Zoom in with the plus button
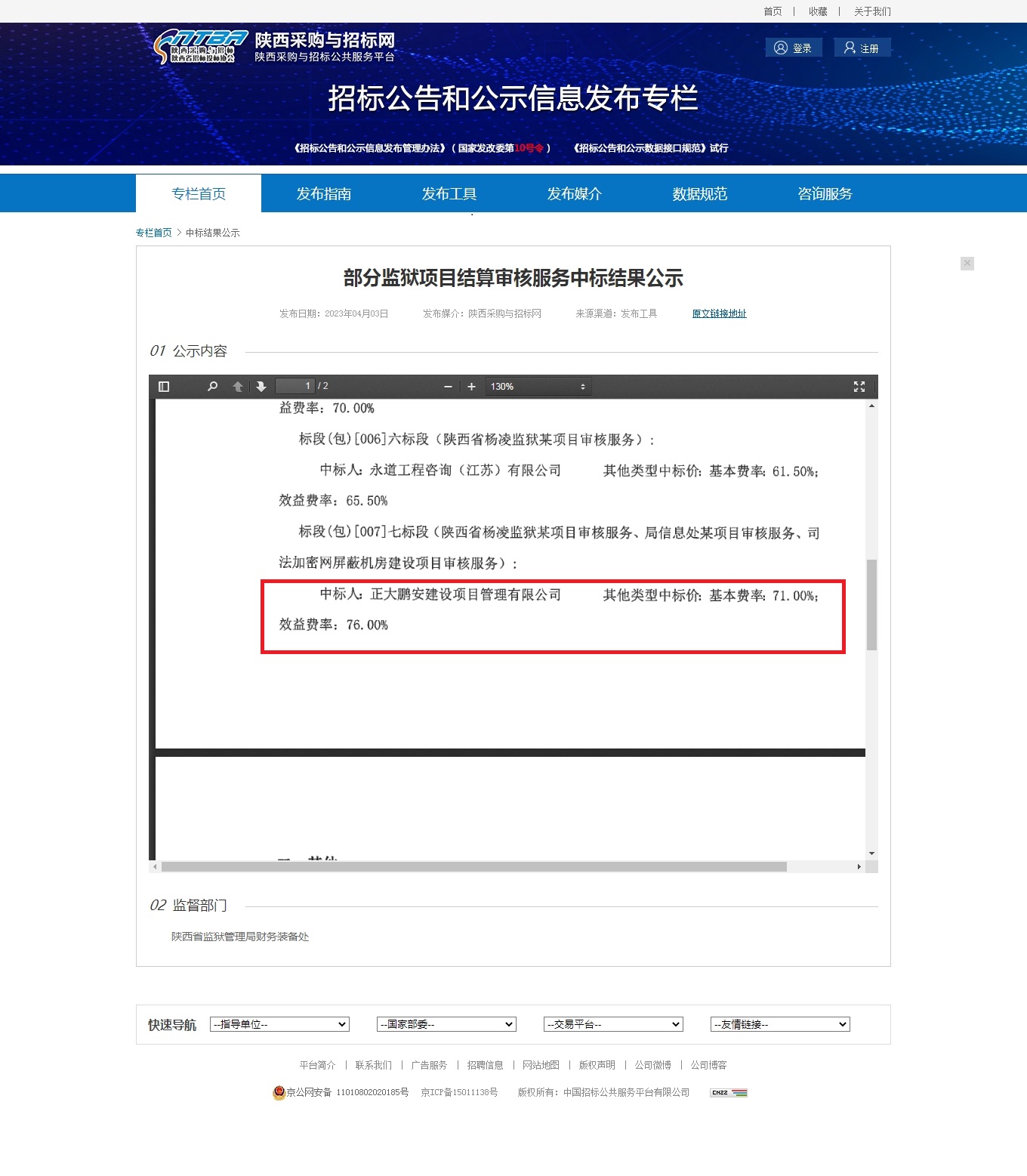The height and width of the screenshot is (1176, 1027). click(x=471, y=387)
